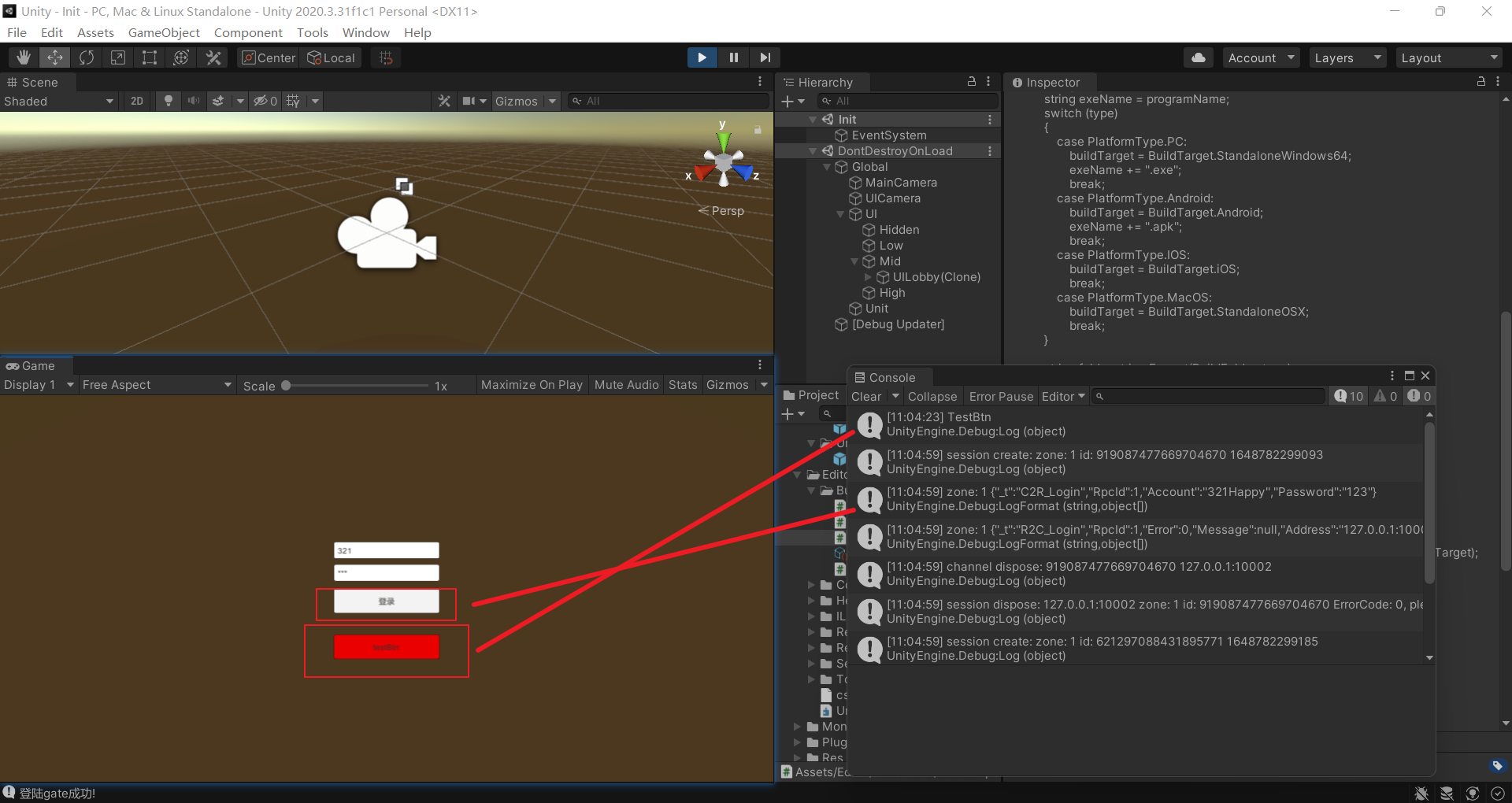Image resolution: width=1512 pixels, height=803 pixels.
Task: Toggle Mute Audio in the Game view
Action: tap(626, 384)
